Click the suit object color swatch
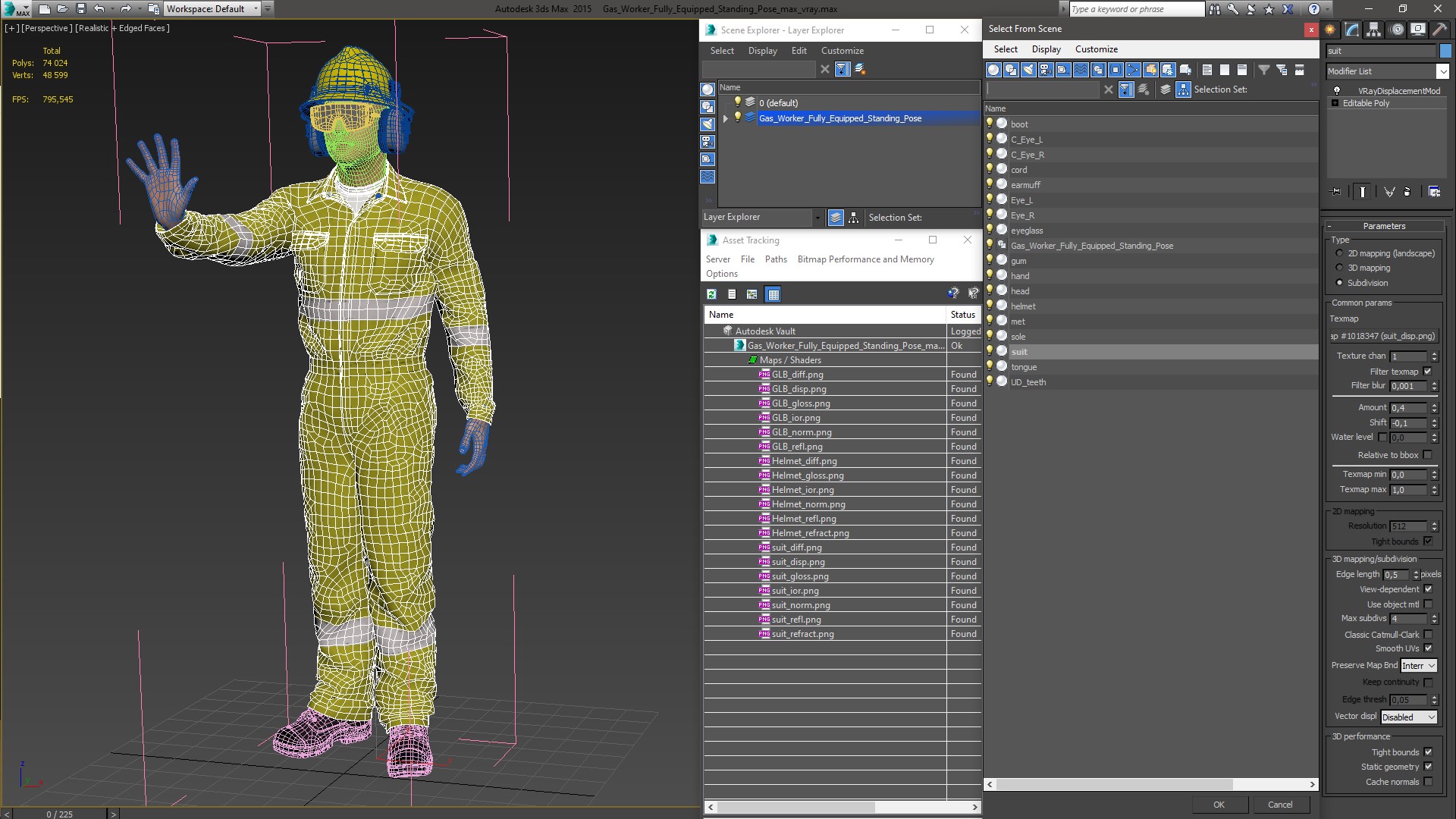This screenshot has height=819, width=1456. [x=1445, y=52]
